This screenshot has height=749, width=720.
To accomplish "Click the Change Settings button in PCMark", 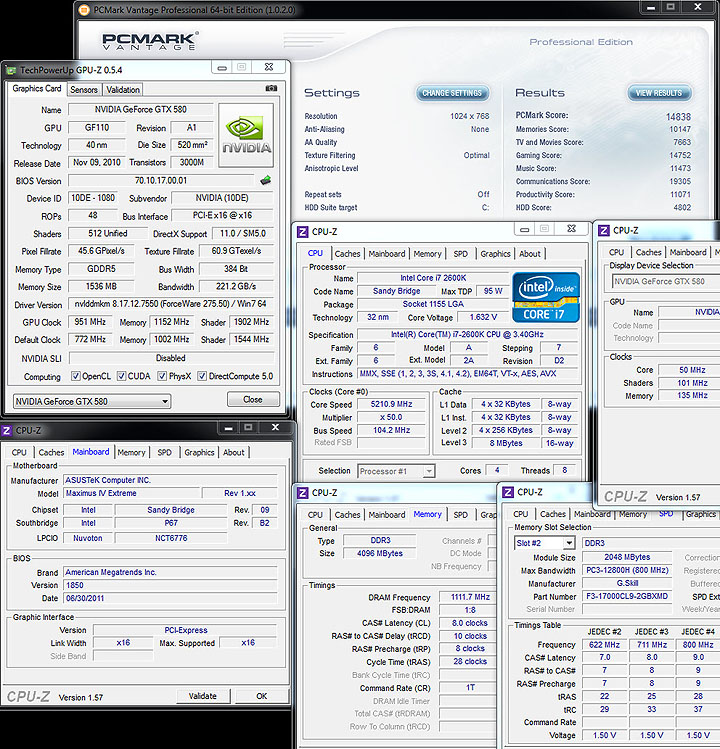I will 452,93.
